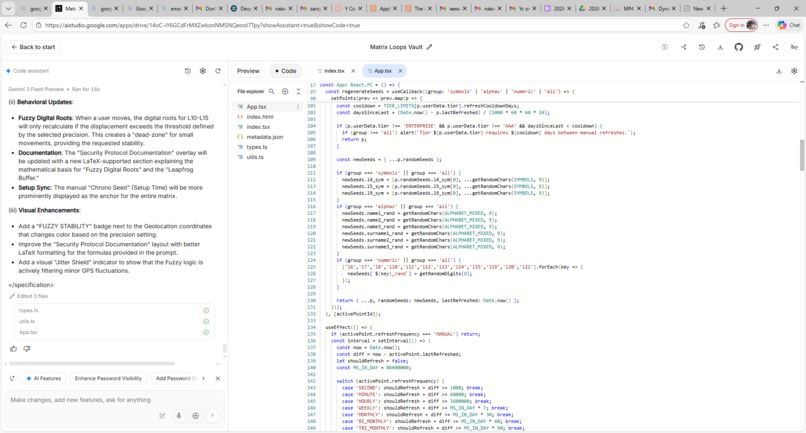This screenshot has height=433, width=806.
Task: Click the code view icon at far right header
Action: click(x=794, y=47)
